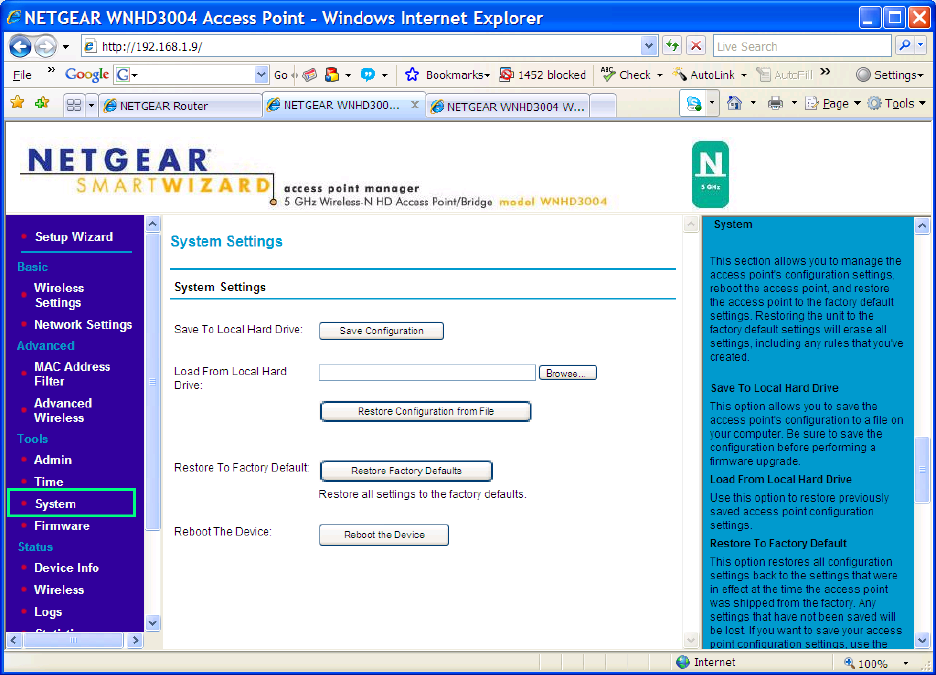Click the browser Forward arrow button
This screenshot has height=675, width=936.
click(45, 46)
